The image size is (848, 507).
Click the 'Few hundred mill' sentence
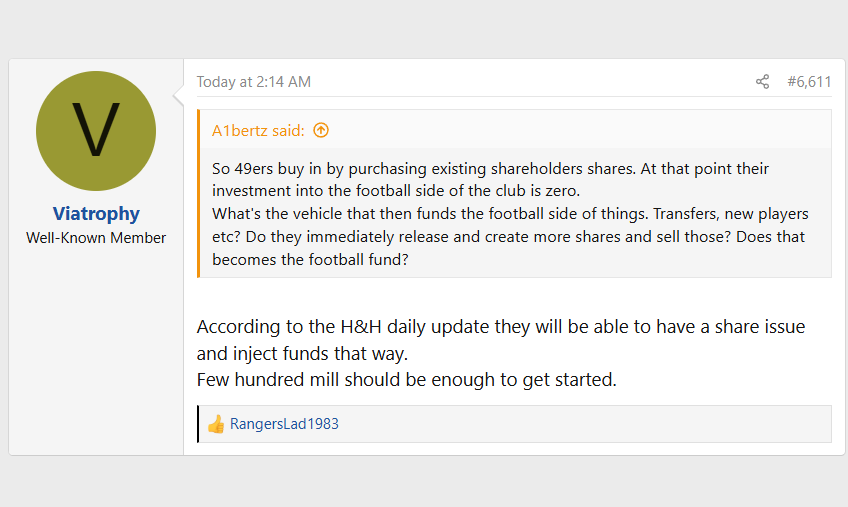pyautogui.click(x=407, y=380)
